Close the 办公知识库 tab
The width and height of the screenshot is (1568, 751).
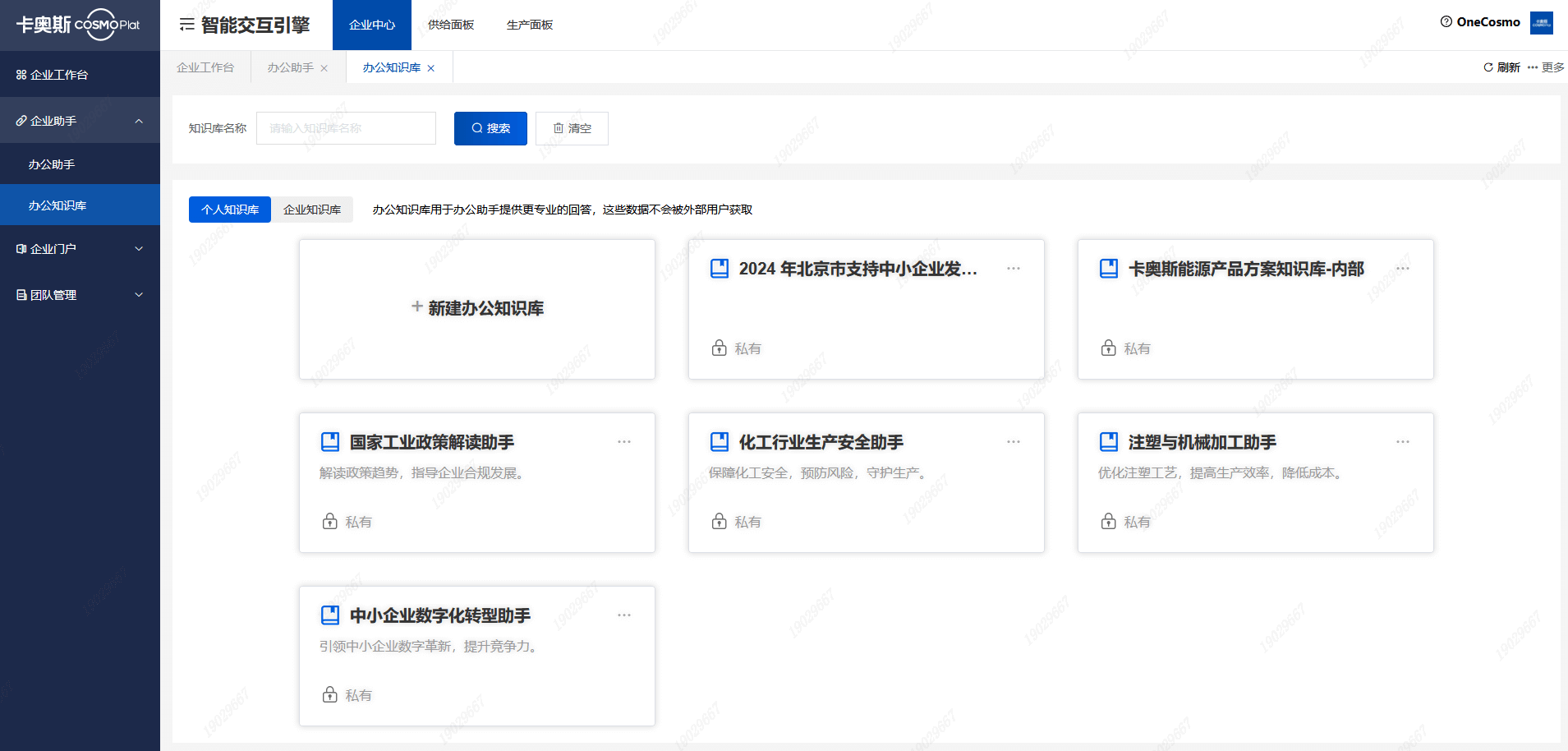431,68
